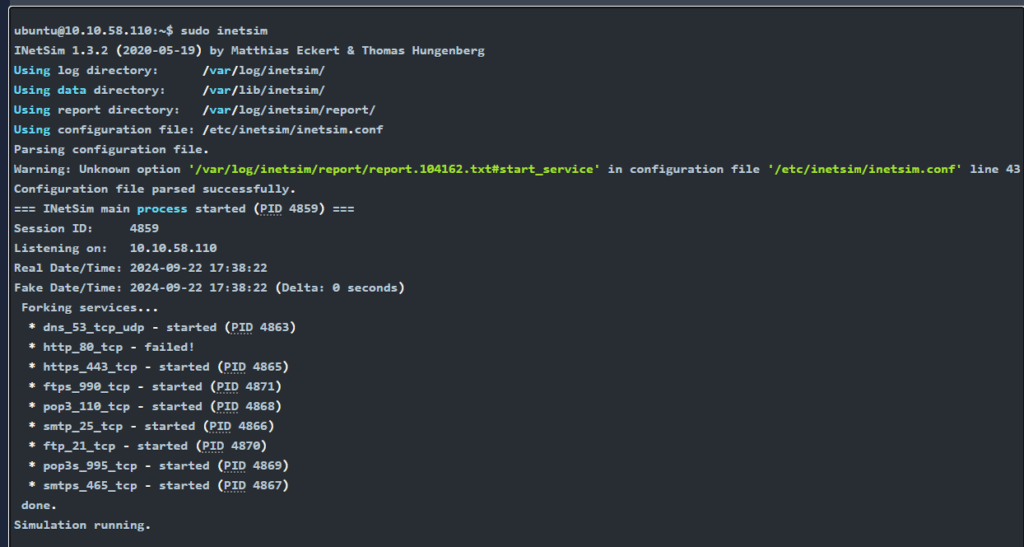Image resolution: width=1024 pixels, height=547 pixels.
Task: Click 'Configuration file parsed successfully.' line
Action: [155, 189]
